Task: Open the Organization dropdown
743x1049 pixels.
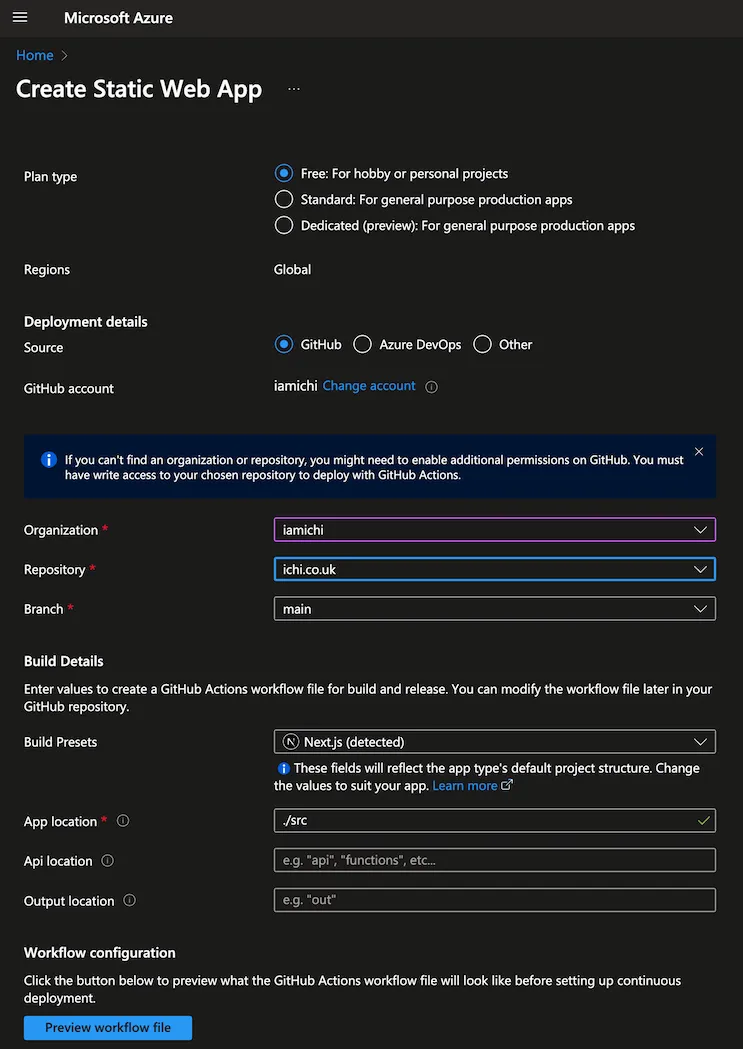Action: coord(495,529)
